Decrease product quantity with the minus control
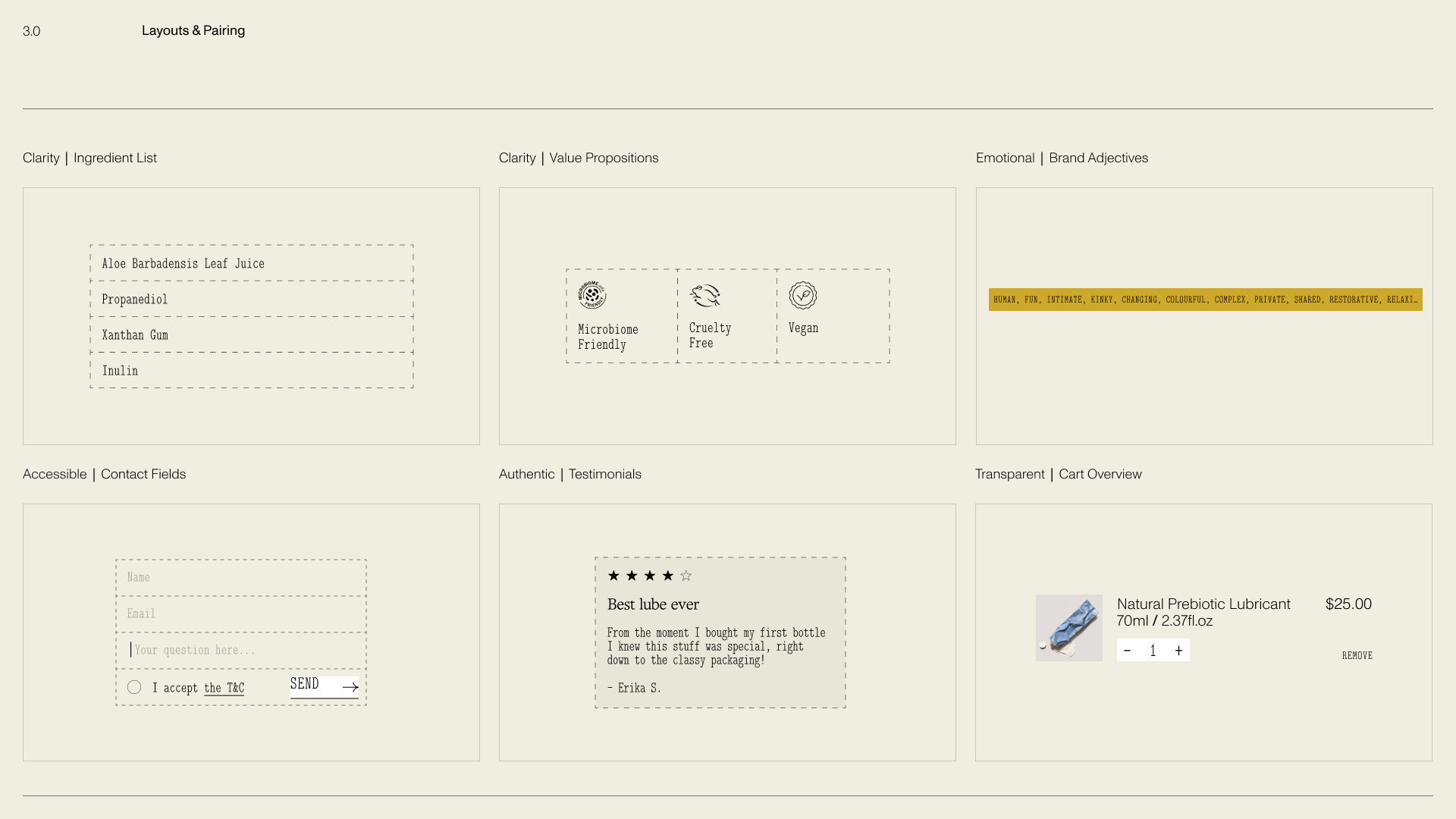1456x819 pixels. 1127,650
